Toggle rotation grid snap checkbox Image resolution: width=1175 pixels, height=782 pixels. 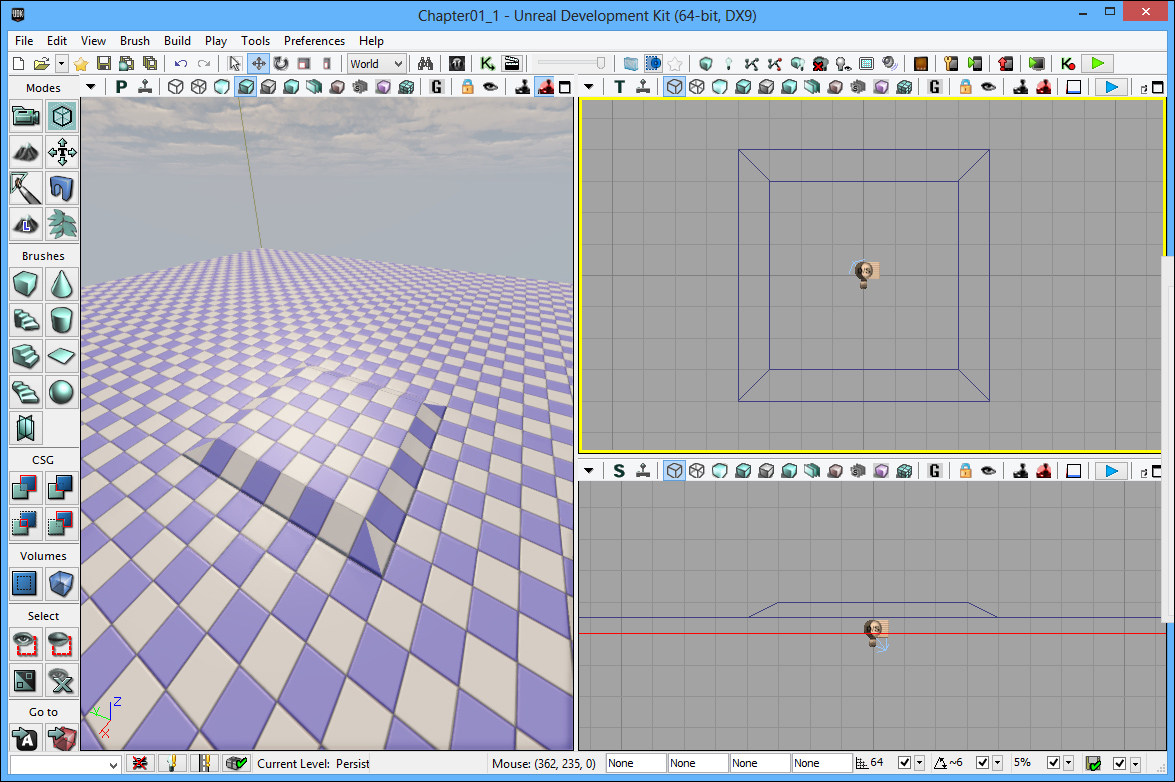(982, 763)
